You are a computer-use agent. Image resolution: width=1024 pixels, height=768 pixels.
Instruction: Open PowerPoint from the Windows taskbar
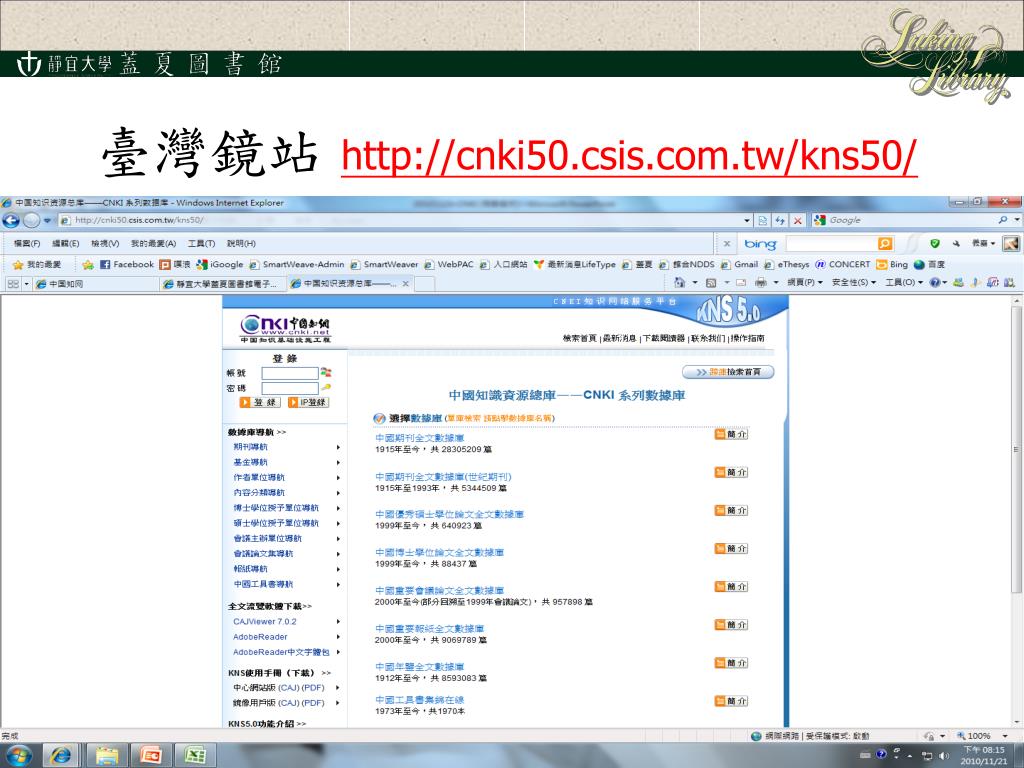pyautogui.click(x=150, y=756)
